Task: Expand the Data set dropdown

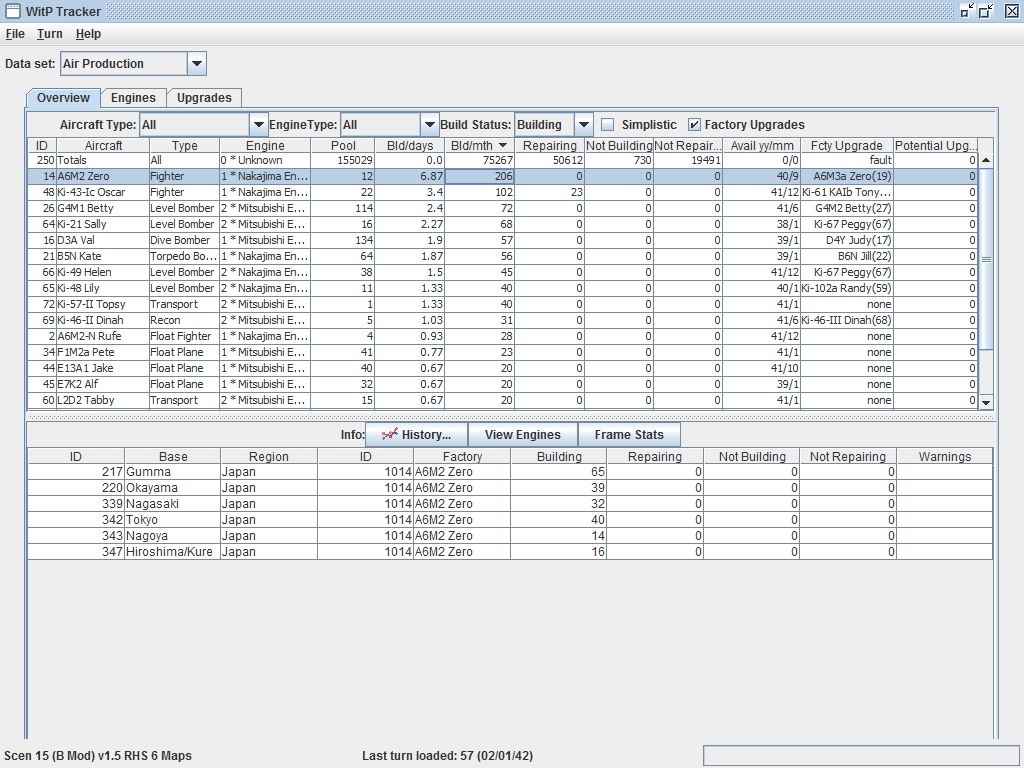Action: 197,64
